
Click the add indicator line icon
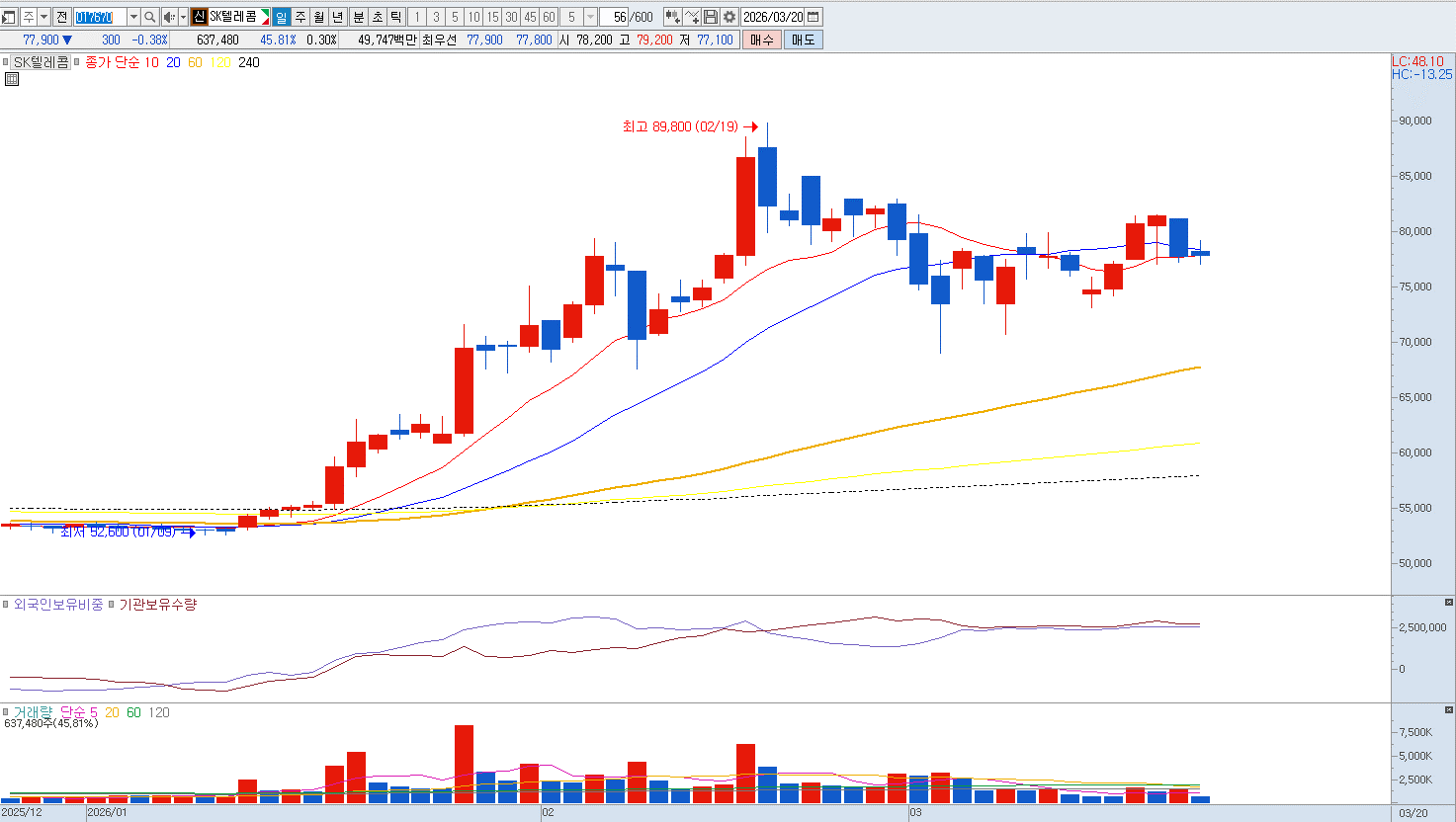(x=692, y=17)
